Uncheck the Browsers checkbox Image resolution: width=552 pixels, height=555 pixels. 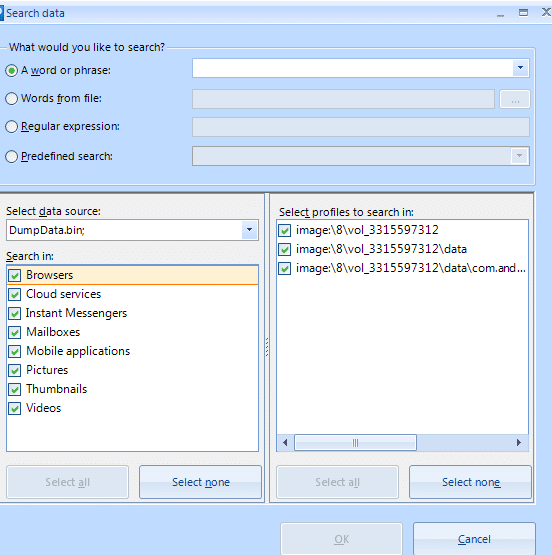tap(15, 275)
